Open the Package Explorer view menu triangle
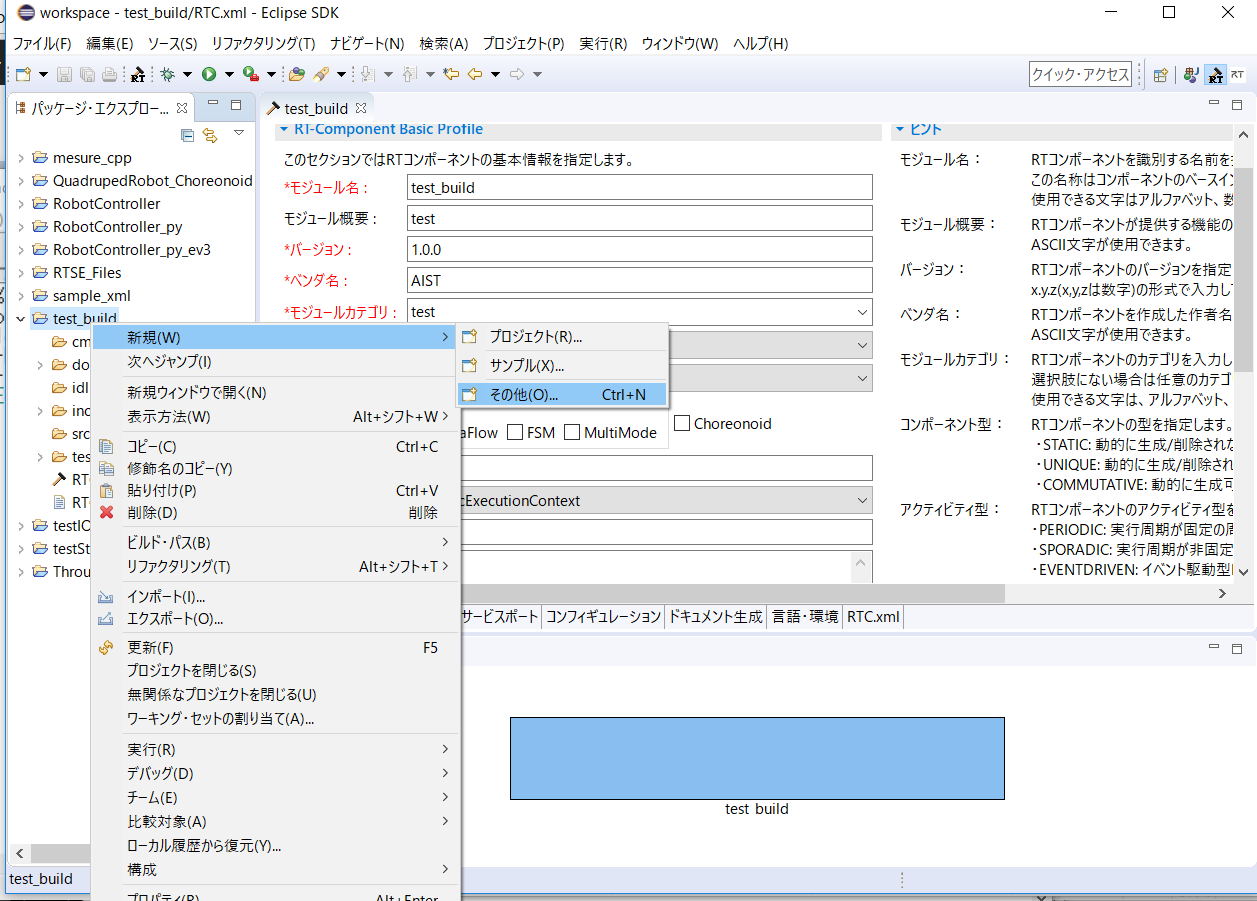 (x=239, y=133)
